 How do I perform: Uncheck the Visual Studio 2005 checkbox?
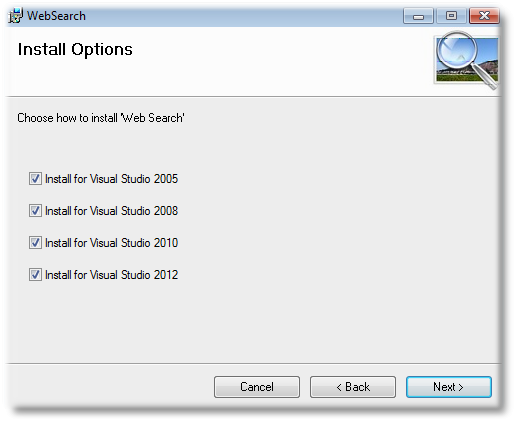[x=35, y=179]
